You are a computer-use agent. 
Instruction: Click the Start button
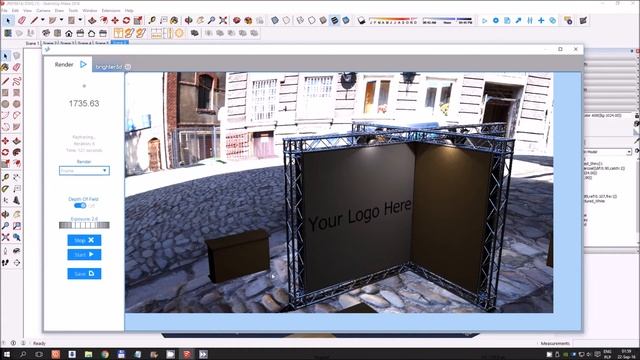tap(84, 255)
